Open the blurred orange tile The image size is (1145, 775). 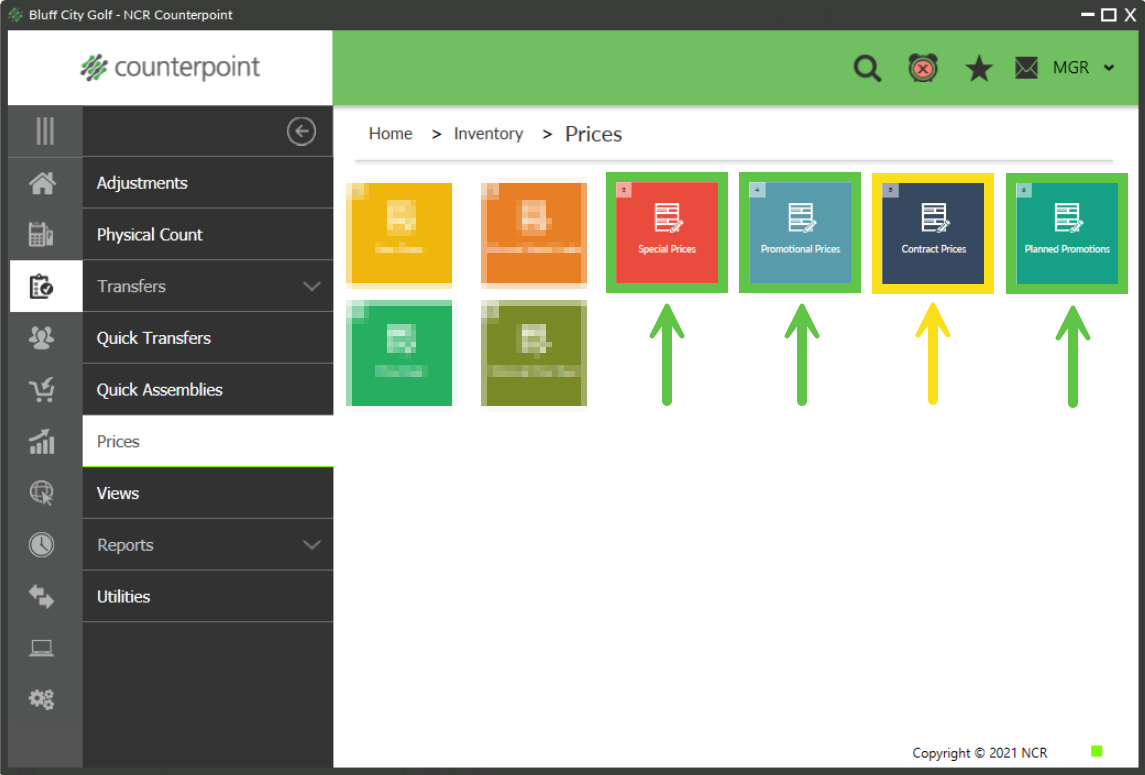(534, 233)
